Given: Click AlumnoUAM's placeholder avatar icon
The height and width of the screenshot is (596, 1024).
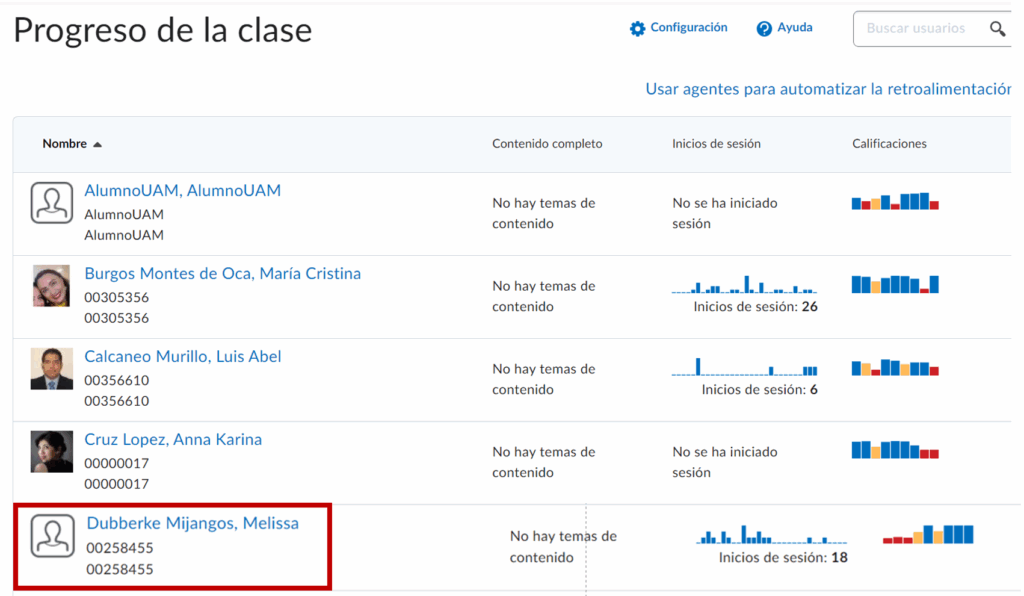Looking at the screenshot, I should click(x=51, y=203).
